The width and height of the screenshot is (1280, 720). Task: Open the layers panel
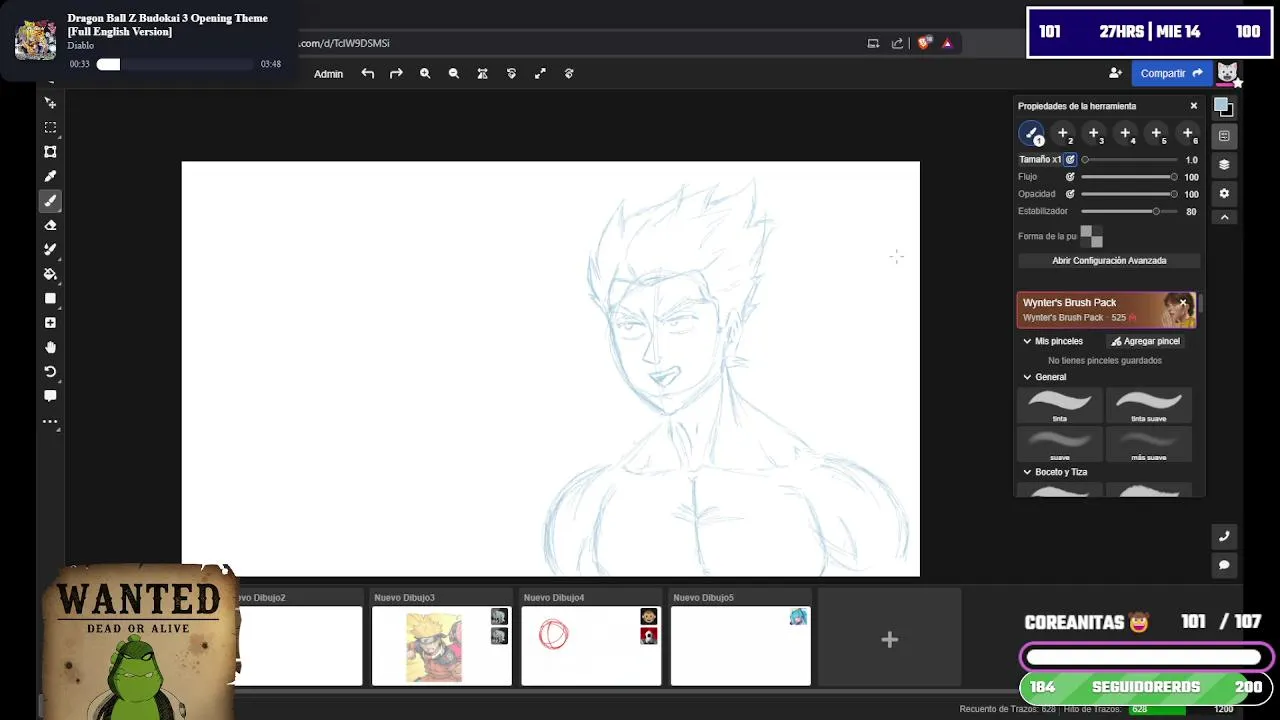pos(1224,165)
